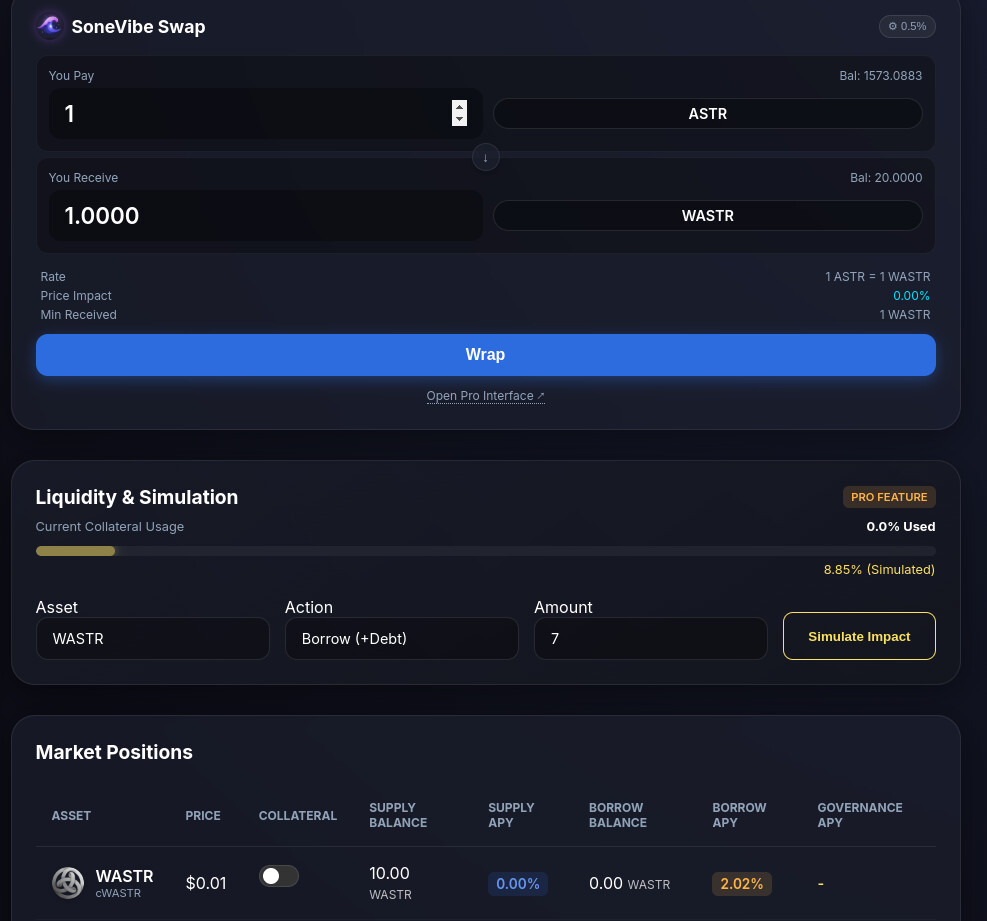Click Simulate Impact button
The height and width of the screenshot is (921, 987).
(859, 636)
